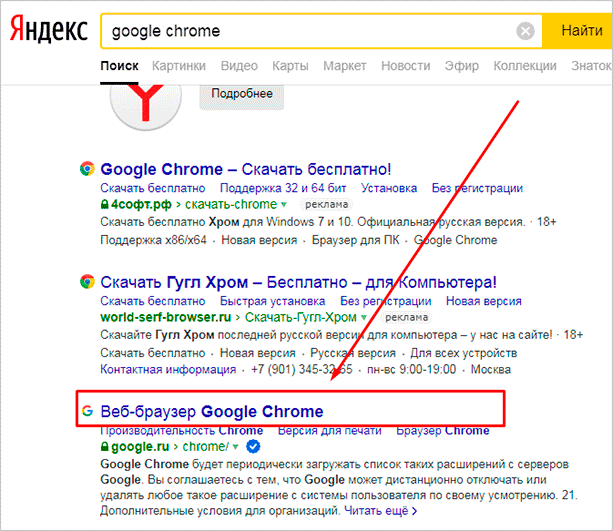Screen dimensions: 613x531
Task: Select the Новости tab
Action: [406, 66]
